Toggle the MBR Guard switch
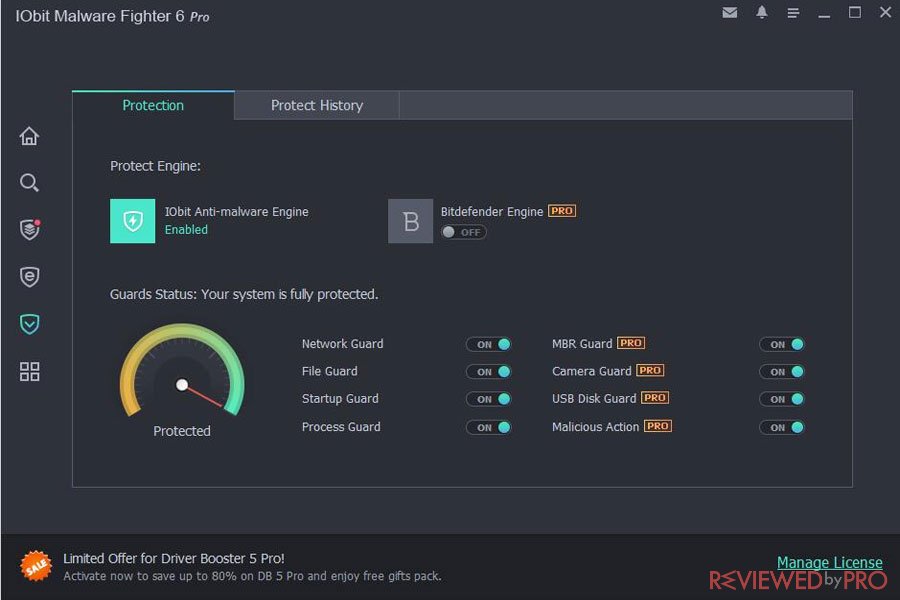 pos(782,344)
